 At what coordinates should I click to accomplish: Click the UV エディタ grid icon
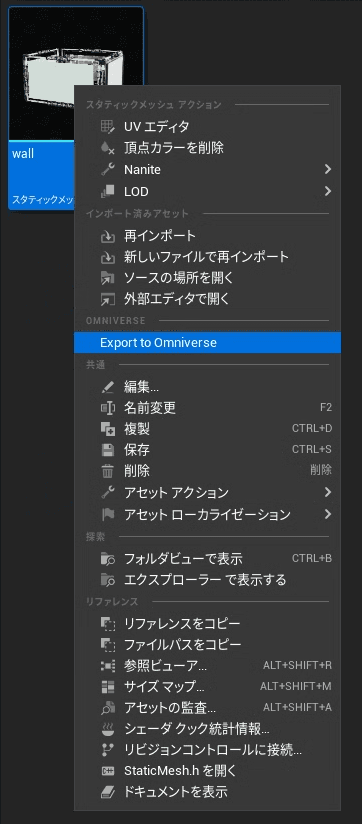pos(107,127)
